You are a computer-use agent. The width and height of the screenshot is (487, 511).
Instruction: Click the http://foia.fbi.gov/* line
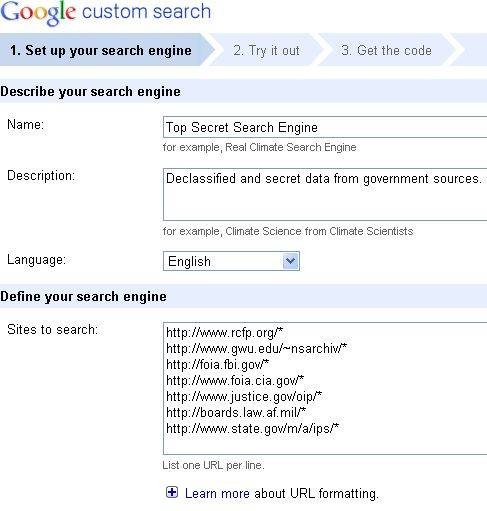217,365
